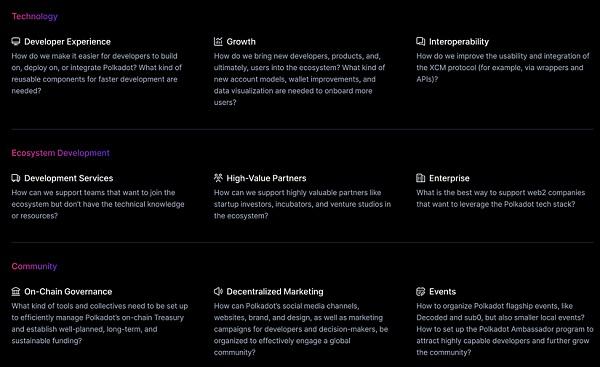The height and width of the screenshot is (367, 600).
Task: Click the Technology section label
Action: (x=34, y=16)
